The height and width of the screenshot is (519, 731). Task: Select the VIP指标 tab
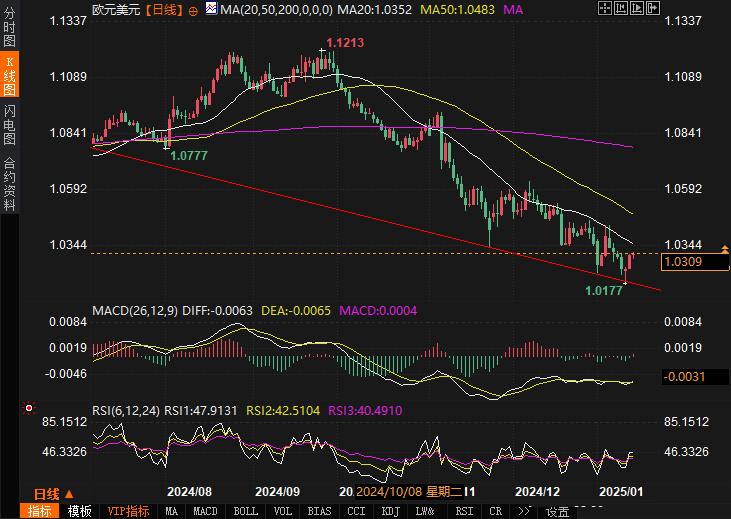128,511
